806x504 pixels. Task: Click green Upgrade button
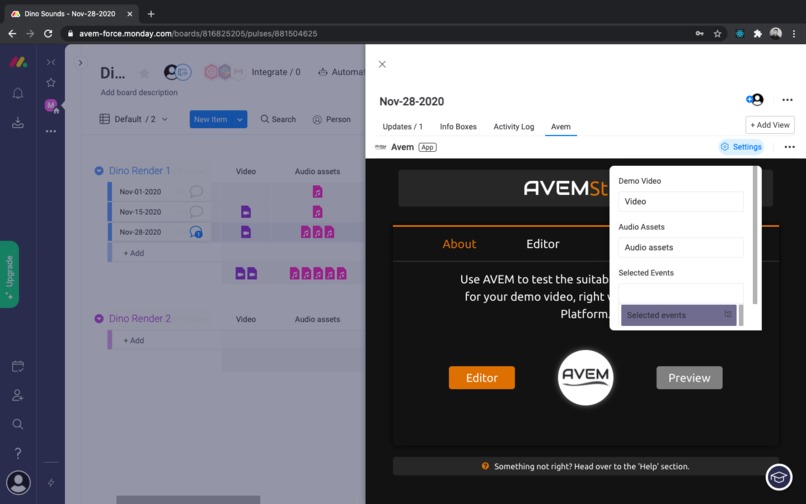click(9, 275)
